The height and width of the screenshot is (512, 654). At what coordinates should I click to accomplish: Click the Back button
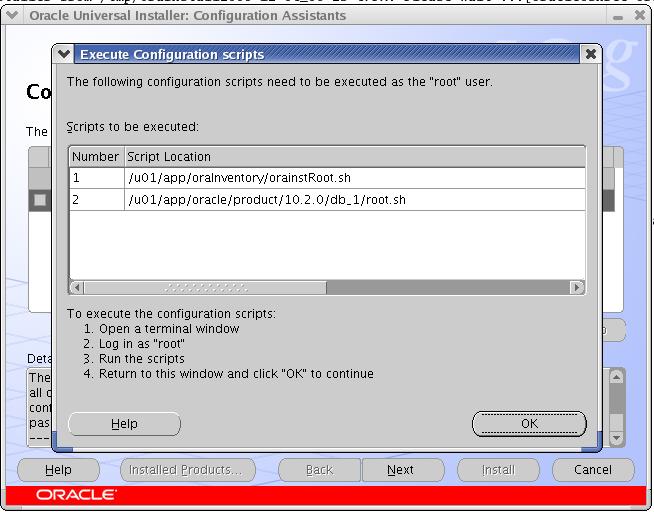(319, 470)
